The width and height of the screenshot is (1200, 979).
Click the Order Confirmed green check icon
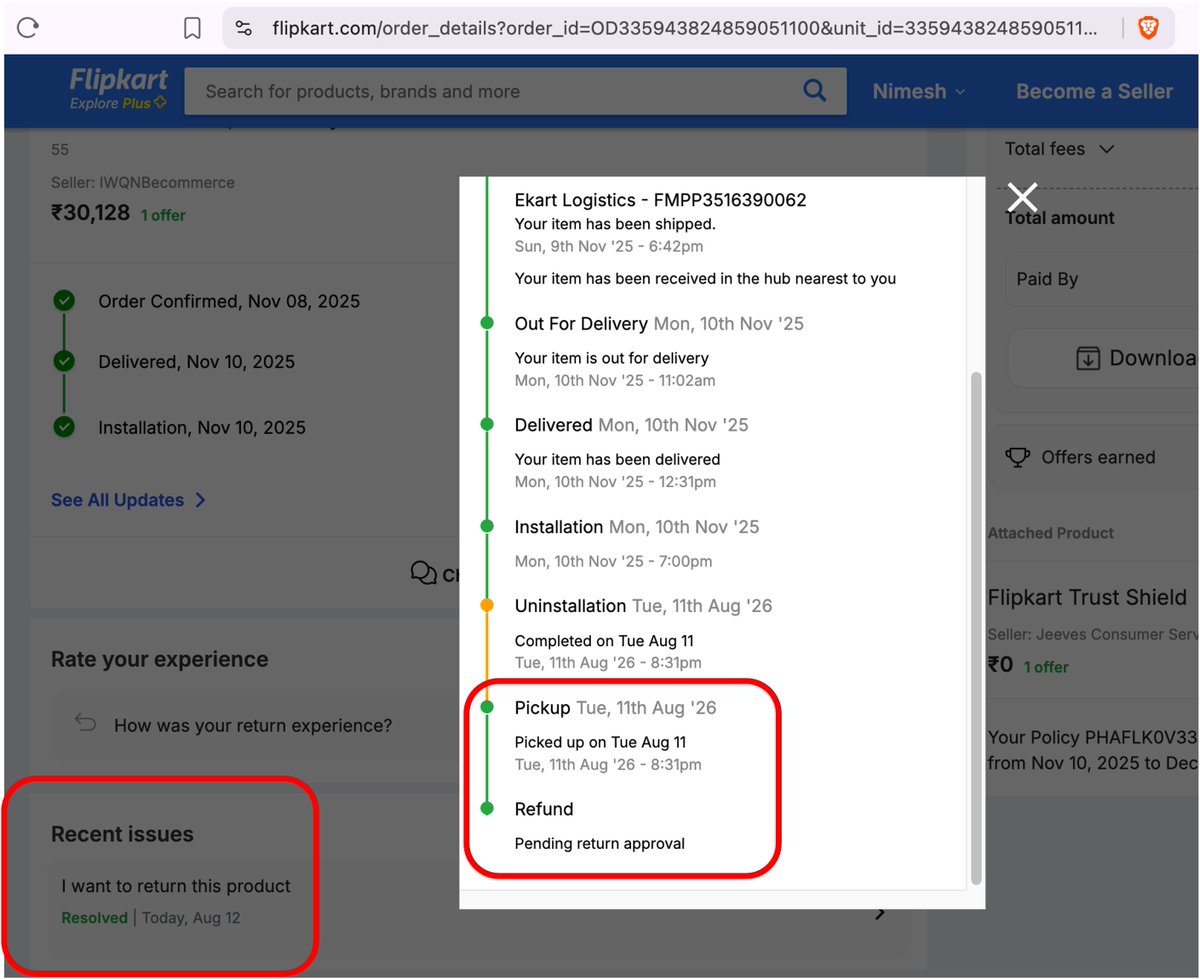(64, 301)
